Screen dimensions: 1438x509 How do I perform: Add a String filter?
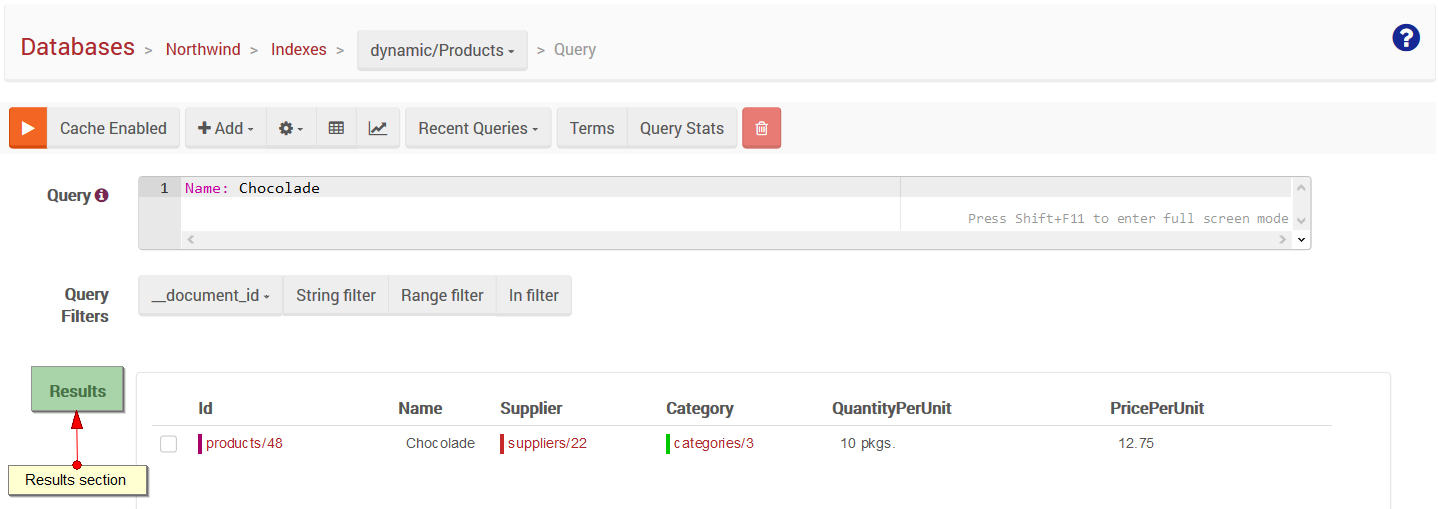pos(336,295)
